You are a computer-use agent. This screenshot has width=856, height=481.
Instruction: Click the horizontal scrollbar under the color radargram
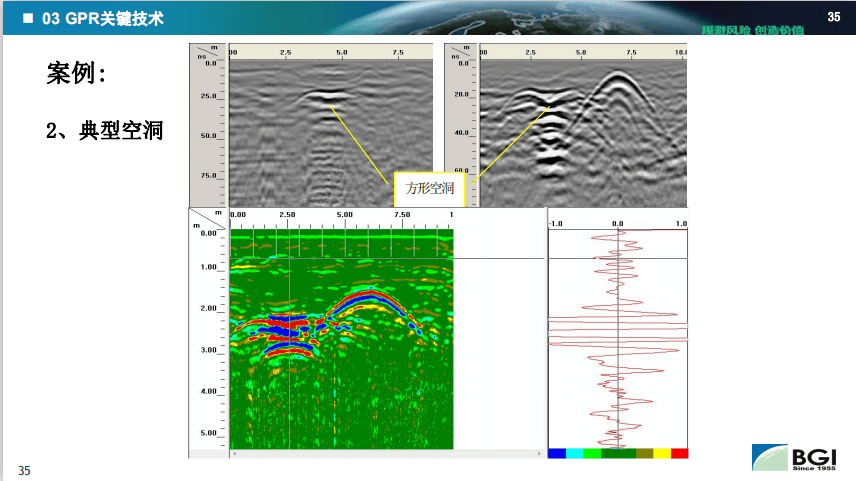[387, 453]
